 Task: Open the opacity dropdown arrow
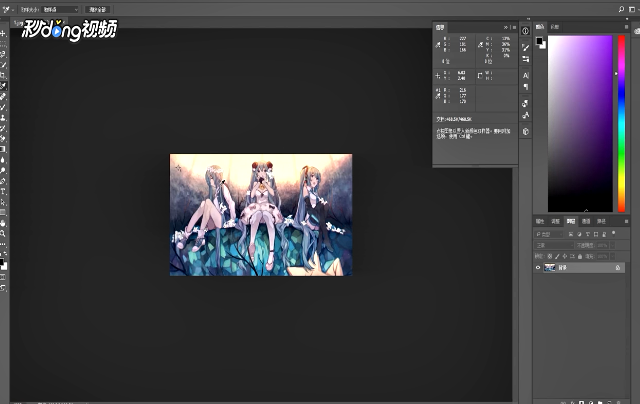pos(612,245)
